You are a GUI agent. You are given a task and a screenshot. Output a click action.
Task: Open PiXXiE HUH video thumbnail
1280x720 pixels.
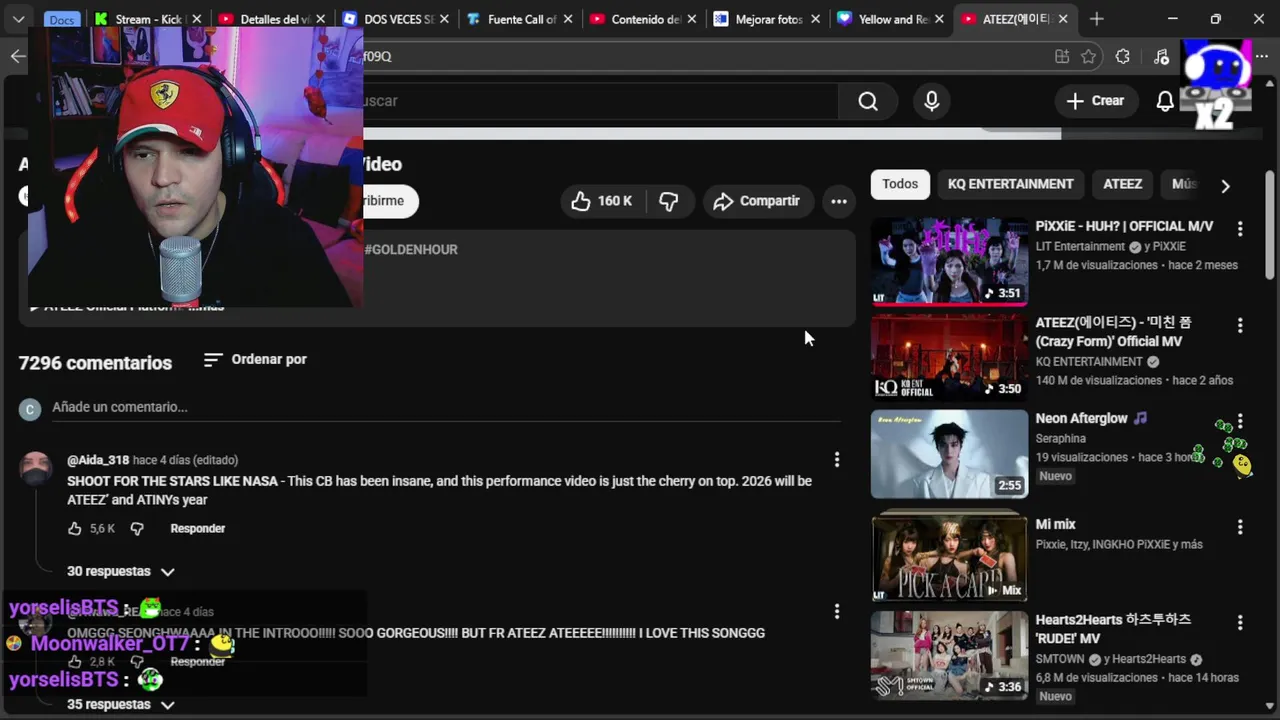click(949, 261)
